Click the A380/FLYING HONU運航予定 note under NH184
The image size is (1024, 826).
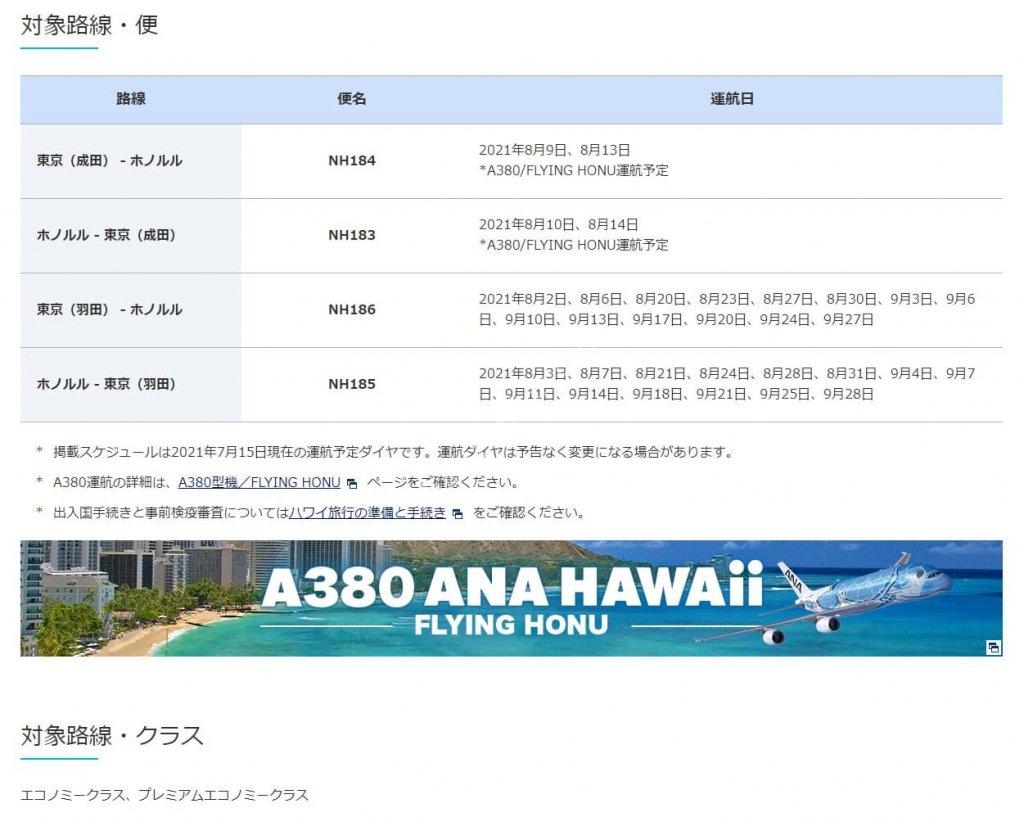tap(574, 171)
